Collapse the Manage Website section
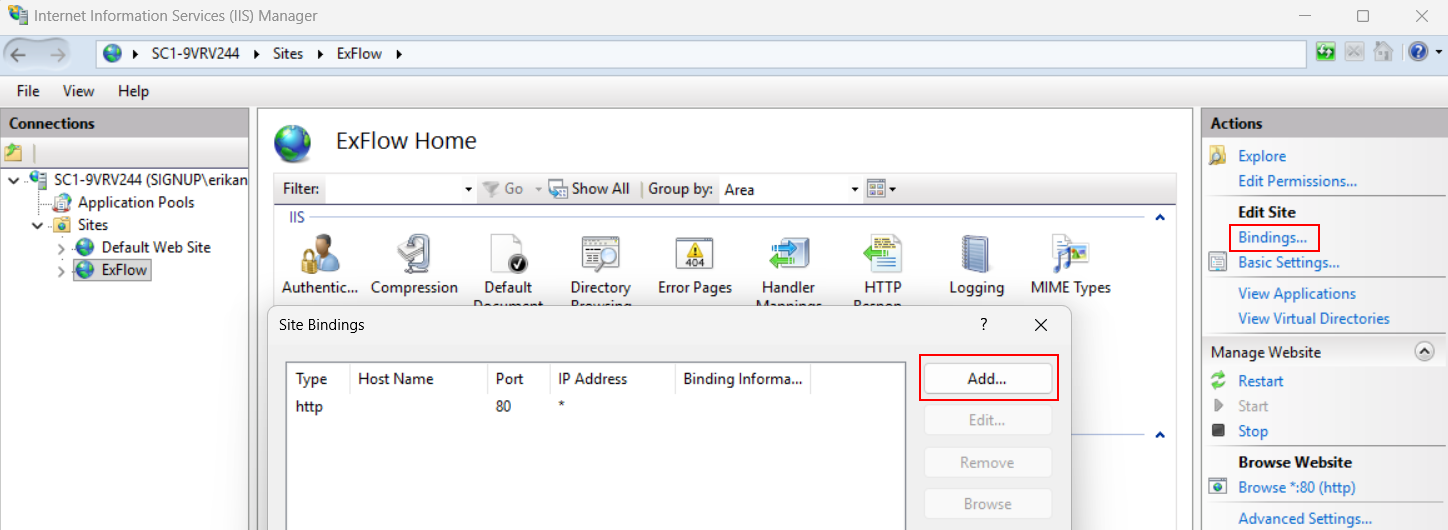 (x=1425, y=352)
